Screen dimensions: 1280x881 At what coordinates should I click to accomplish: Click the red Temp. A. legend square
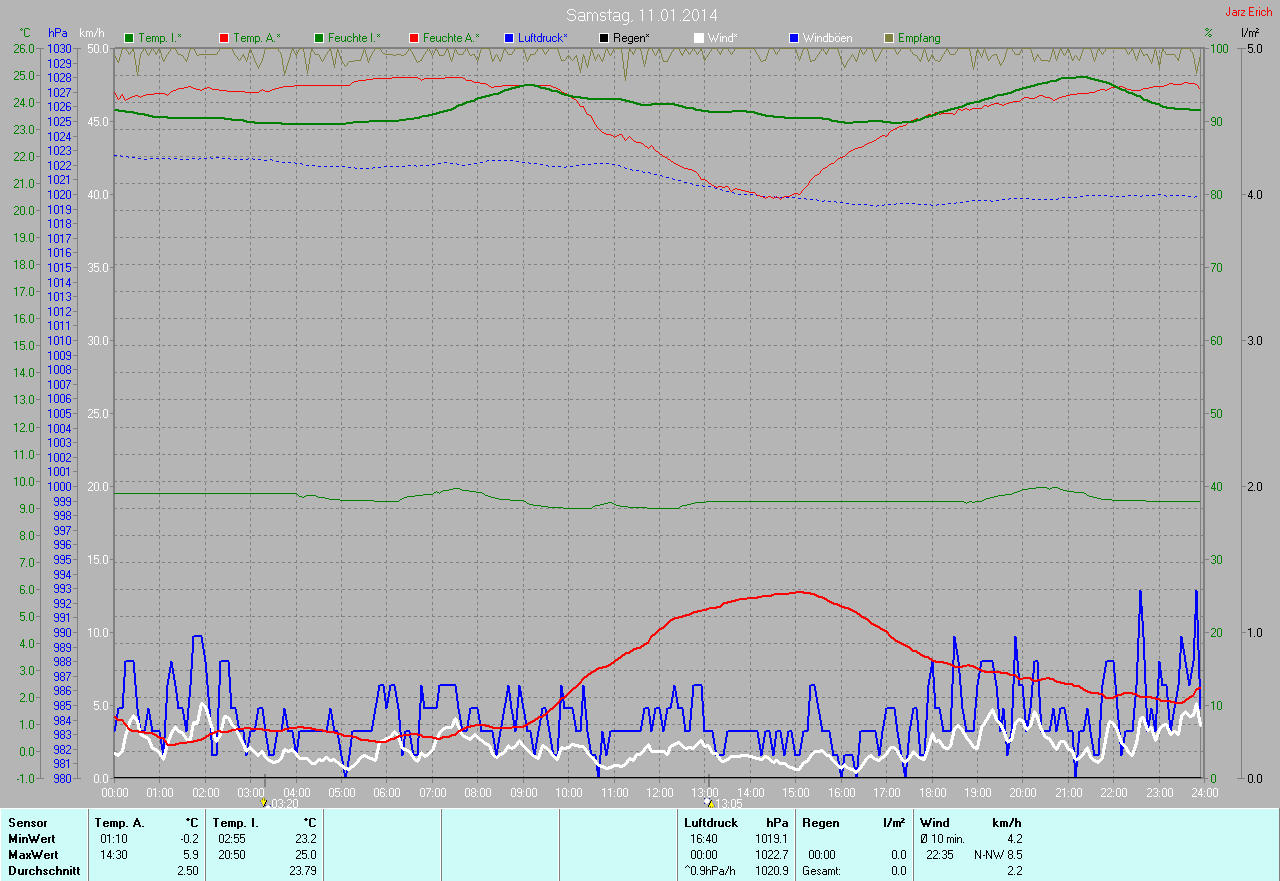224,38
